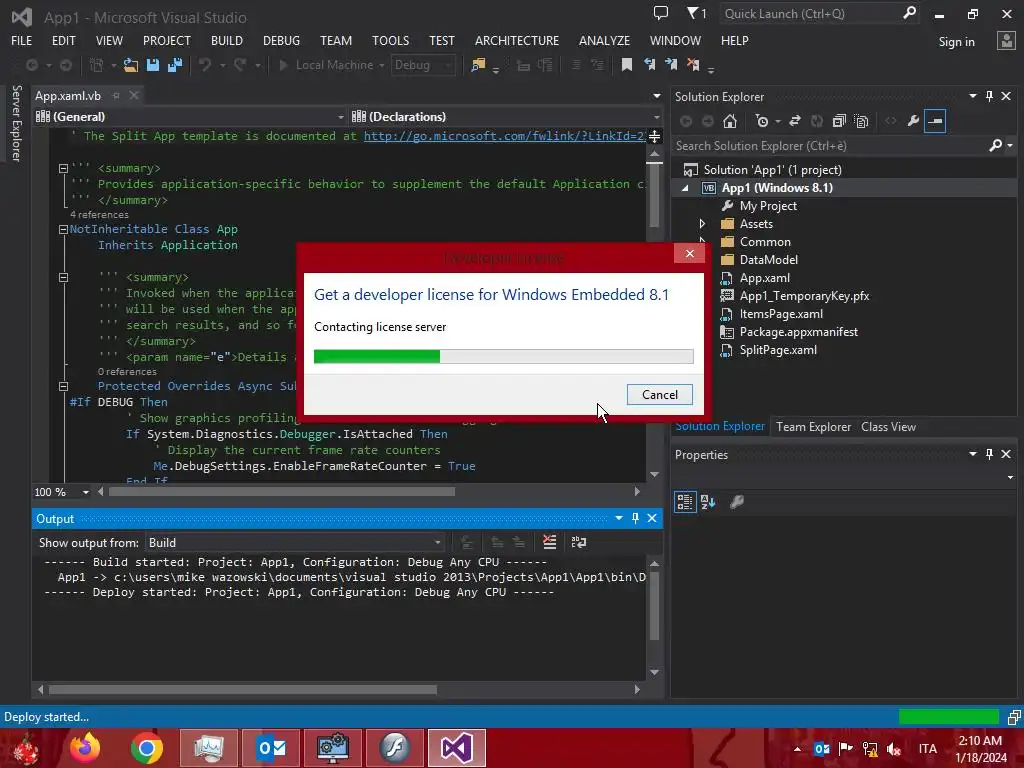This screenshot has height=768, width=1024.
Task: Open Outlook from the taskbar
Action: pyautogui.click(x=271, y=748)
